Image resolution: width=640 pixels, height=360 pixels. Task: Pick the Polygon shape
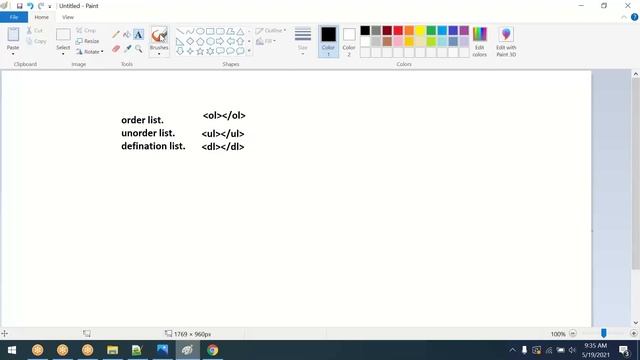(x=230, y=31)
